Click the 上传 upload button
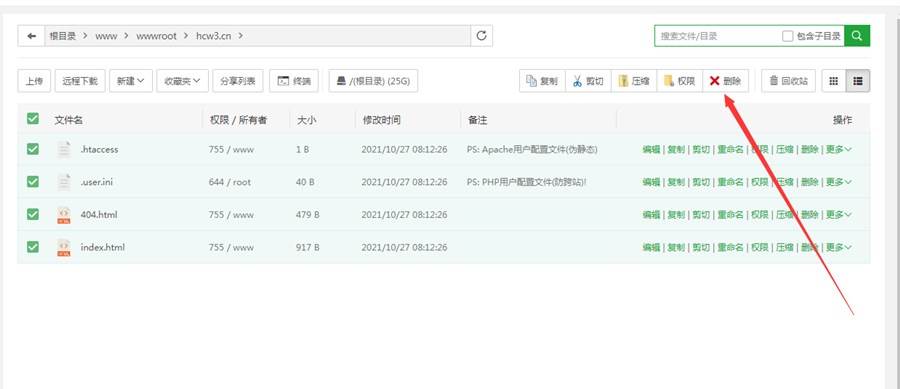 (34, 81)
